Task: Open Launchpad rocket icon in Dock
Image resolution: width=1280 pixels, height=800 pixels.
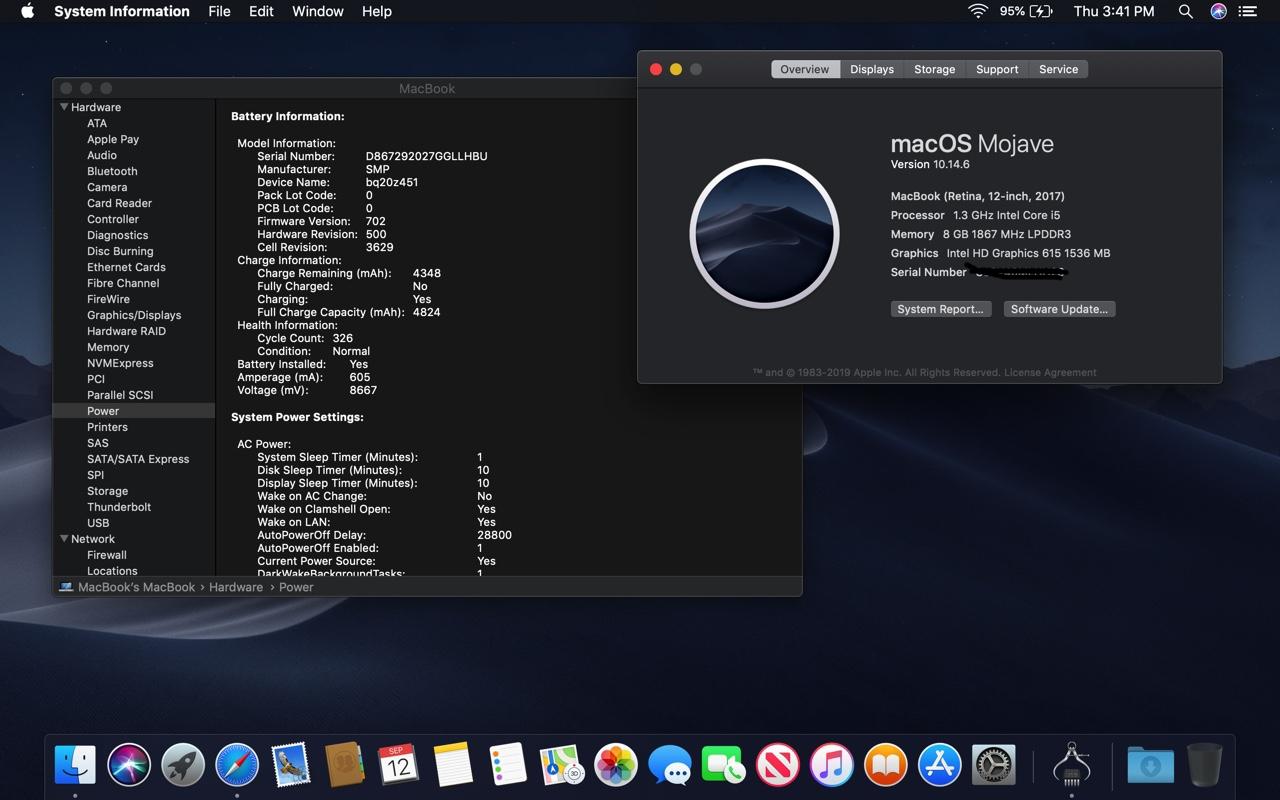Action: pos(183,766)
